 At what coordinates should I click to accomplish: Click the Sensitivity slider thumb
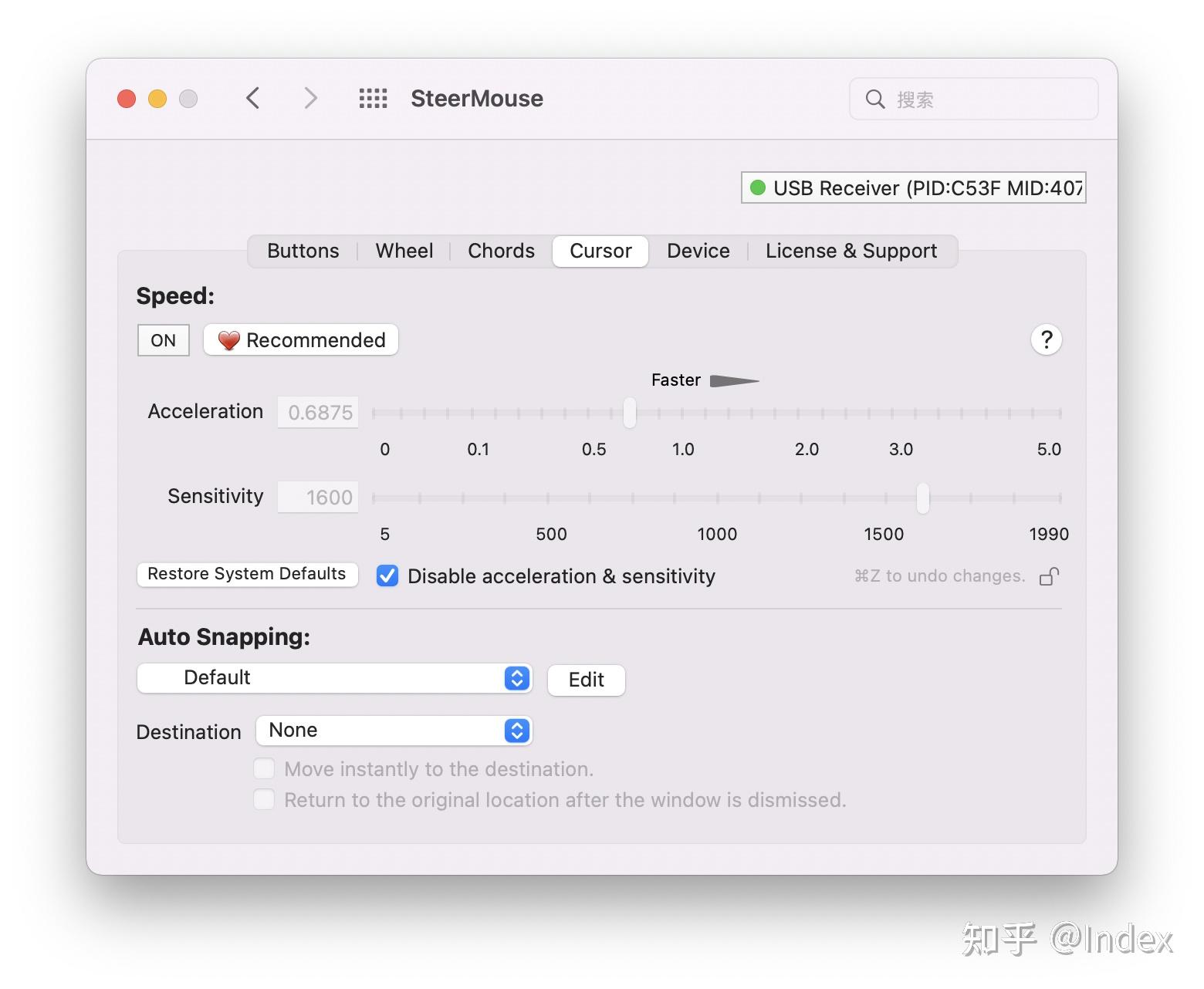923,498
